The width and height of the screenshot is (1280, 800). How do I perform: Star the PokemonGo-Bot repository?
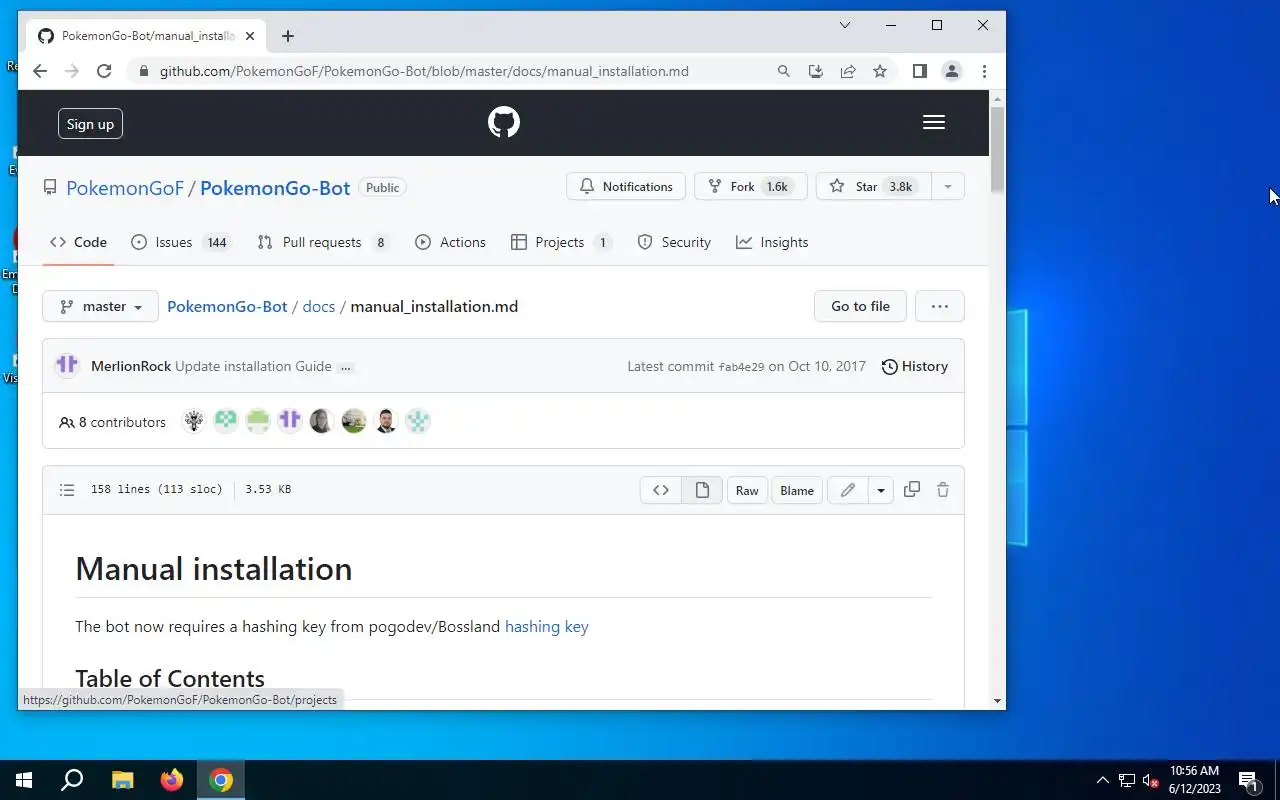tap(873, 186)
